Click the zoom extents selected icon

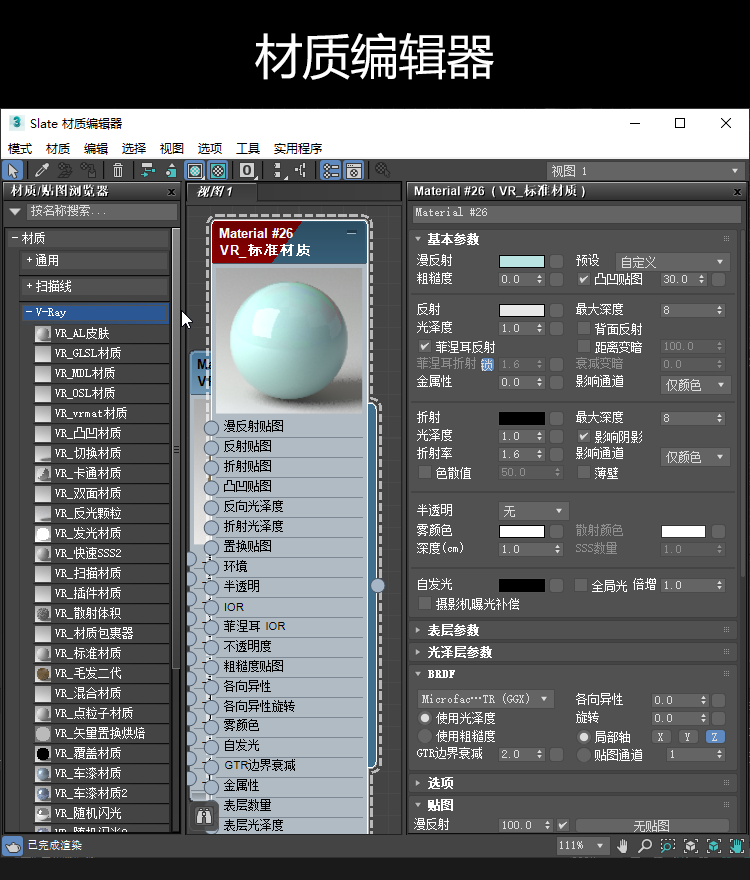pyautogui.click(x=714, y=846)
